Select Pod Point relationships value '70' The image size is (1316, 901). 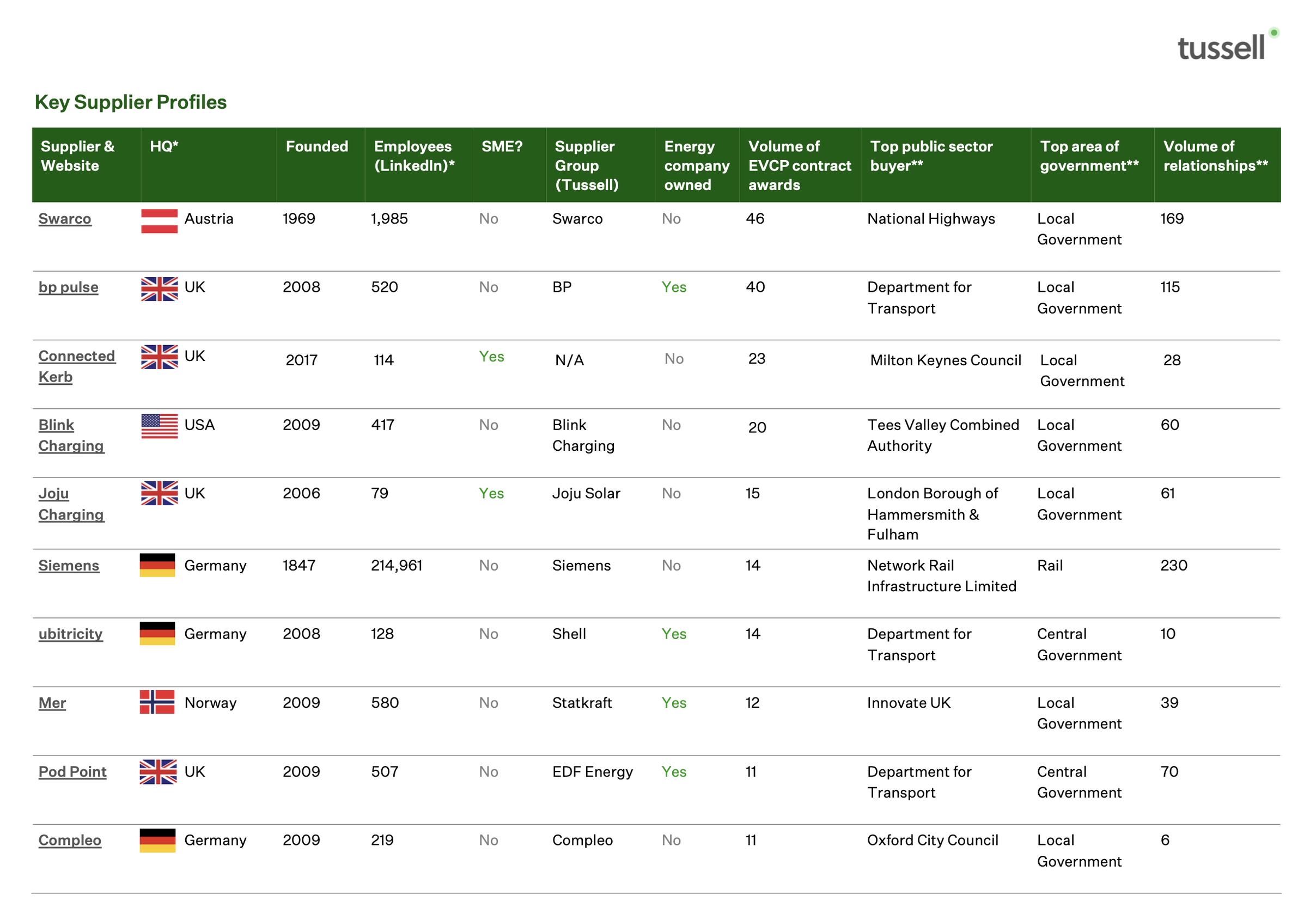(1169, 772)
